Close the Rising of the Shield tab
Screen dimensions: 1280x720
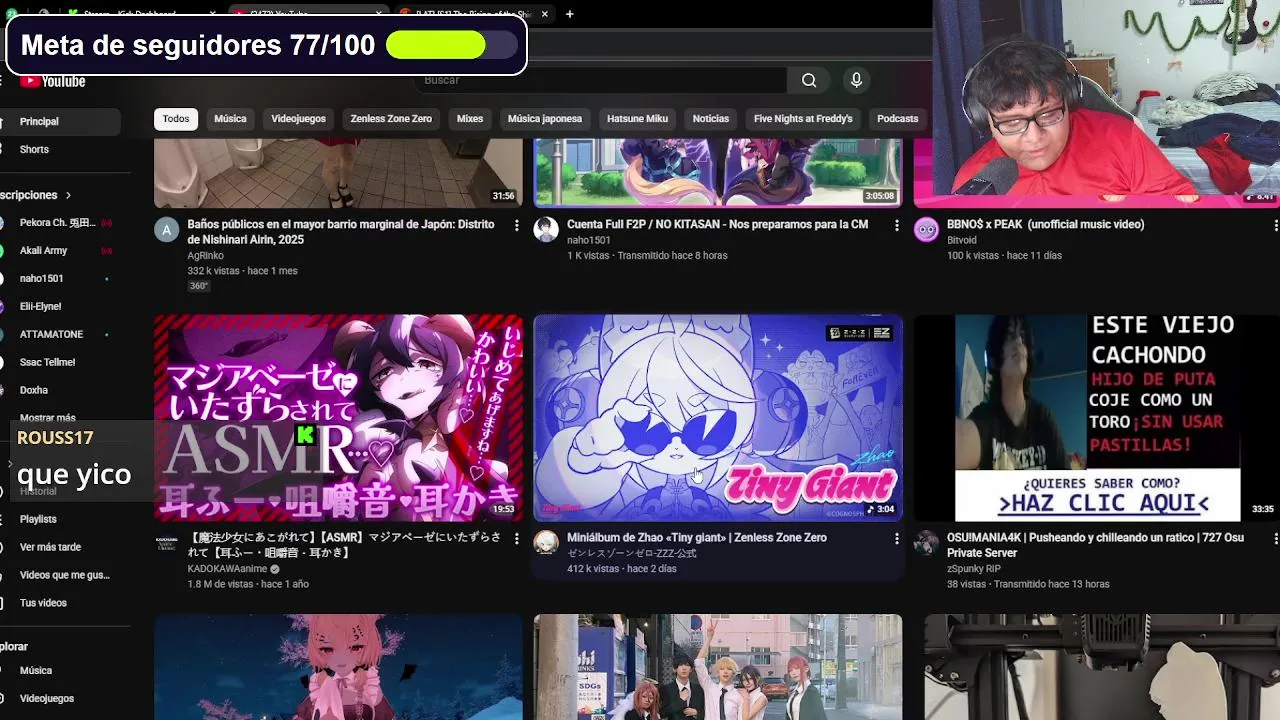tap(545, 14)
